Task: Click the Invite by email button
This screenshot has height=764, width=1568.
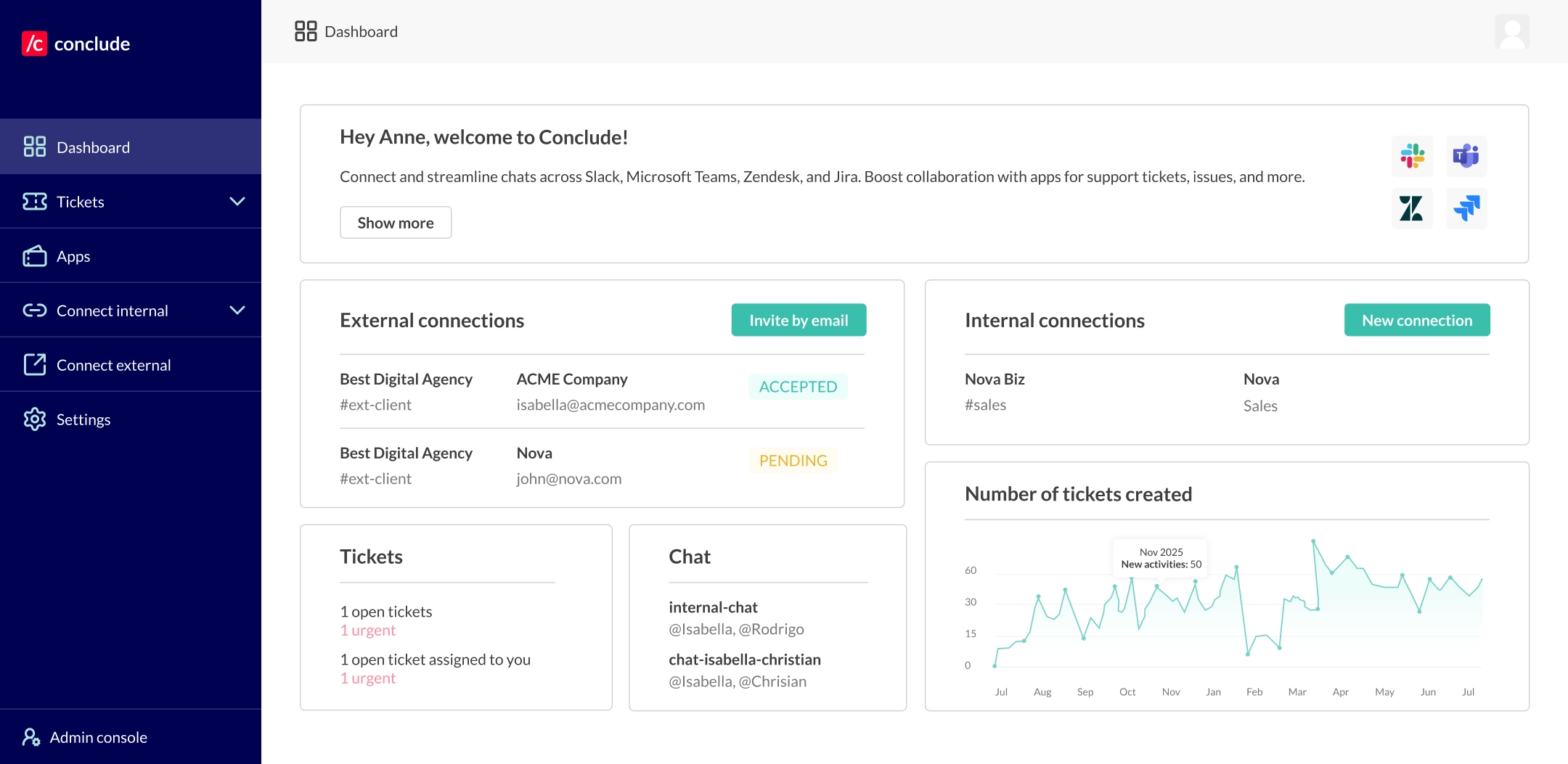Action: (x=799, y=320)
